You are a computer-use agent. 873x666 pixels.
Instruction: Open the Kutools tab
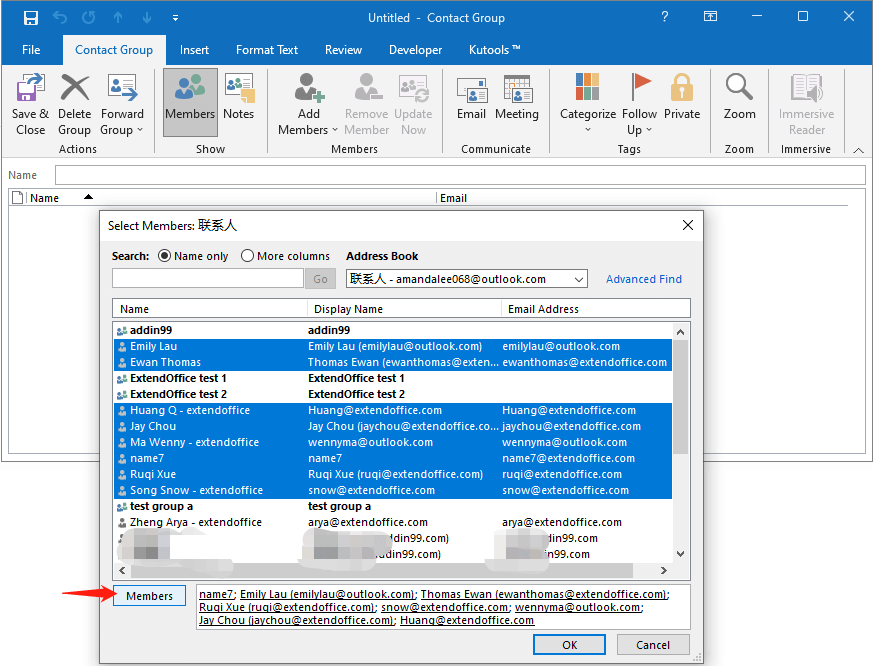(x=494, y=50)
